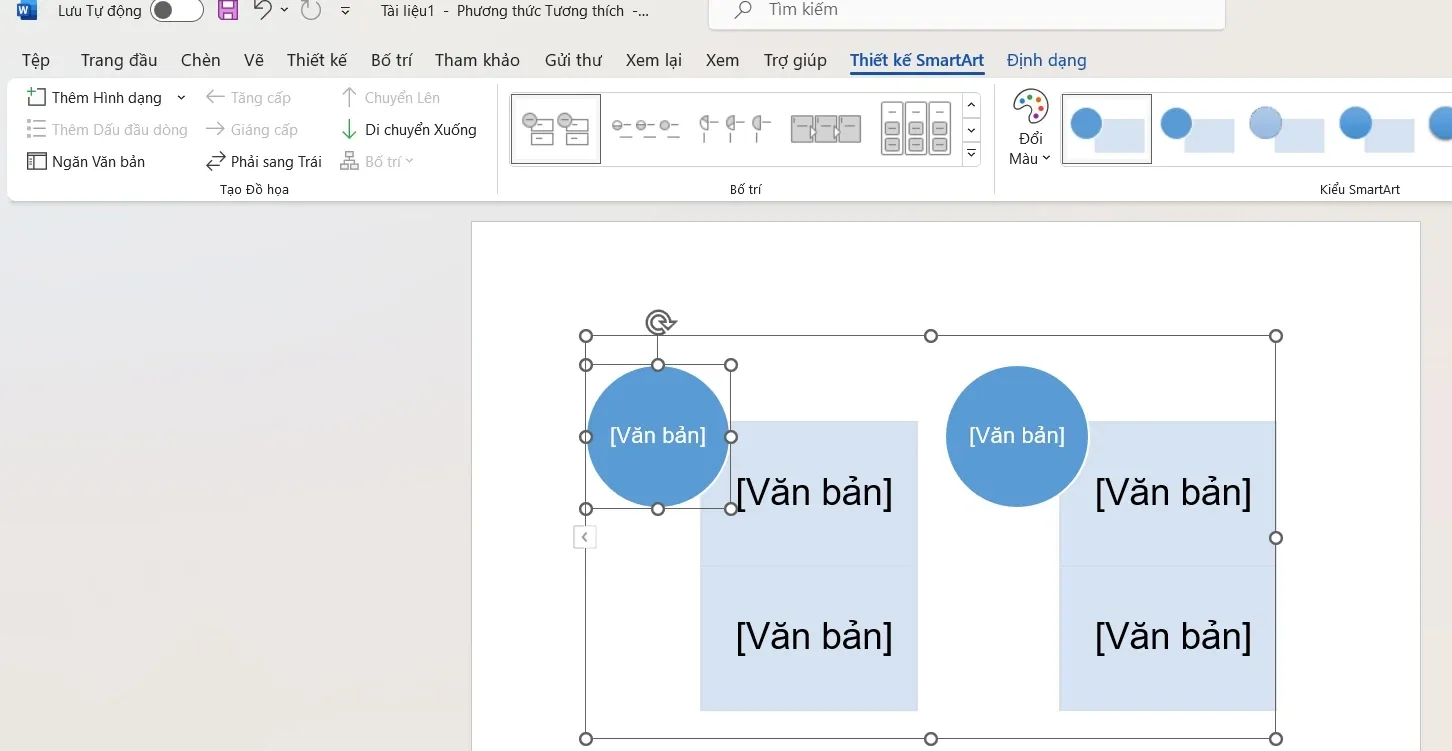Select the fourth layout with arrow boxes

[825, 129]
